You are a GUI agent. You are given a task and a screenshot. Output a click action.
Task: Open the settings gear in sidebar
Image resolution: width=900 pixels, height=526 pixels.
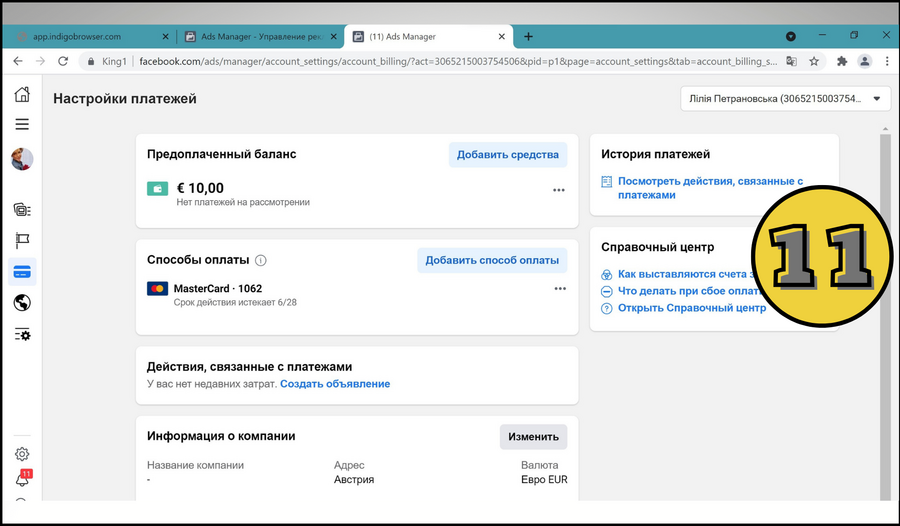[x=22, y=454]
